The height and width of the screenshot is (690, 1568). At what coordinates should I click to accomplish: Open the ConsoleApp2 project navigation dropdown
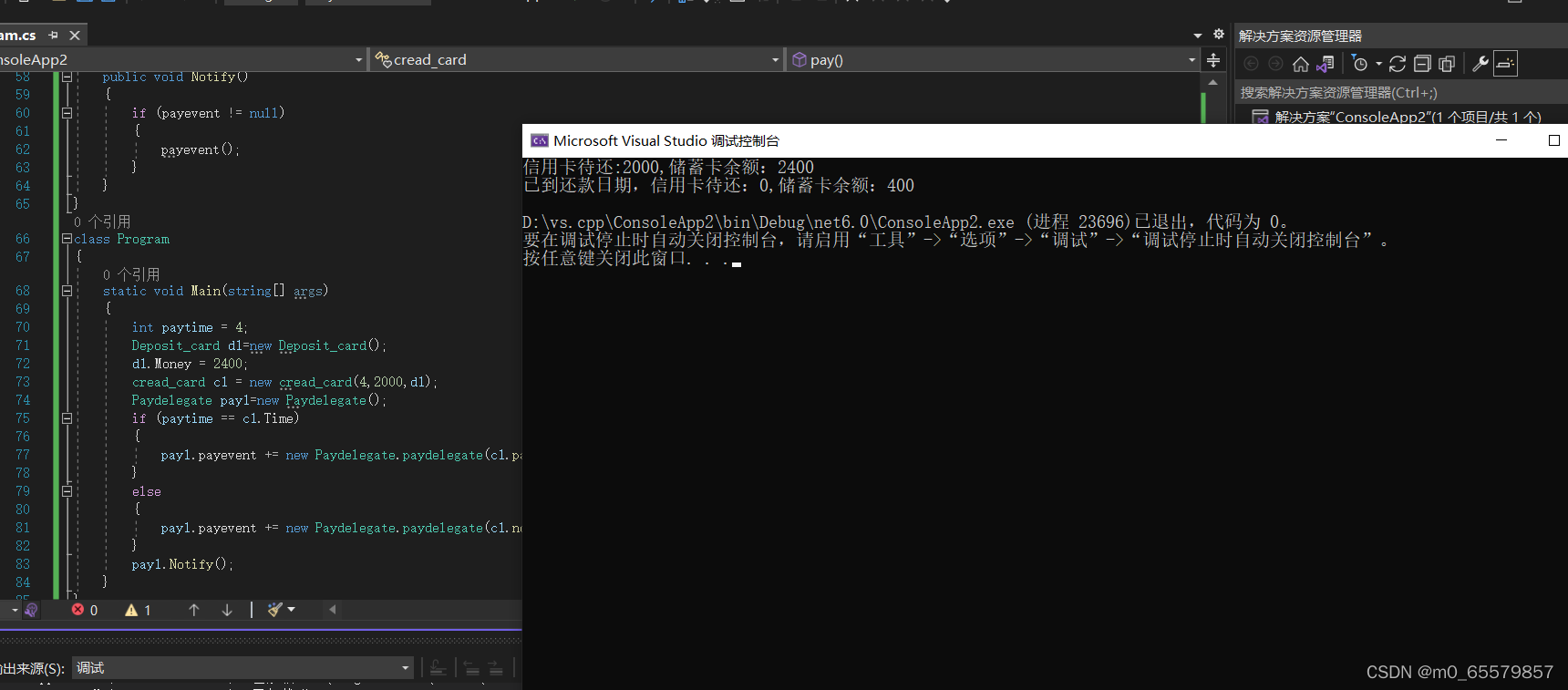[182, 60]
